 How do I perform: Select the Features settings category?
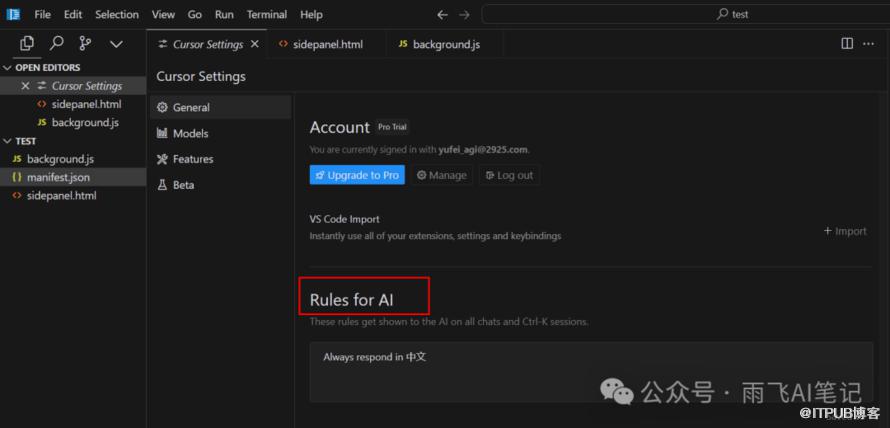[x=221, y=159]
